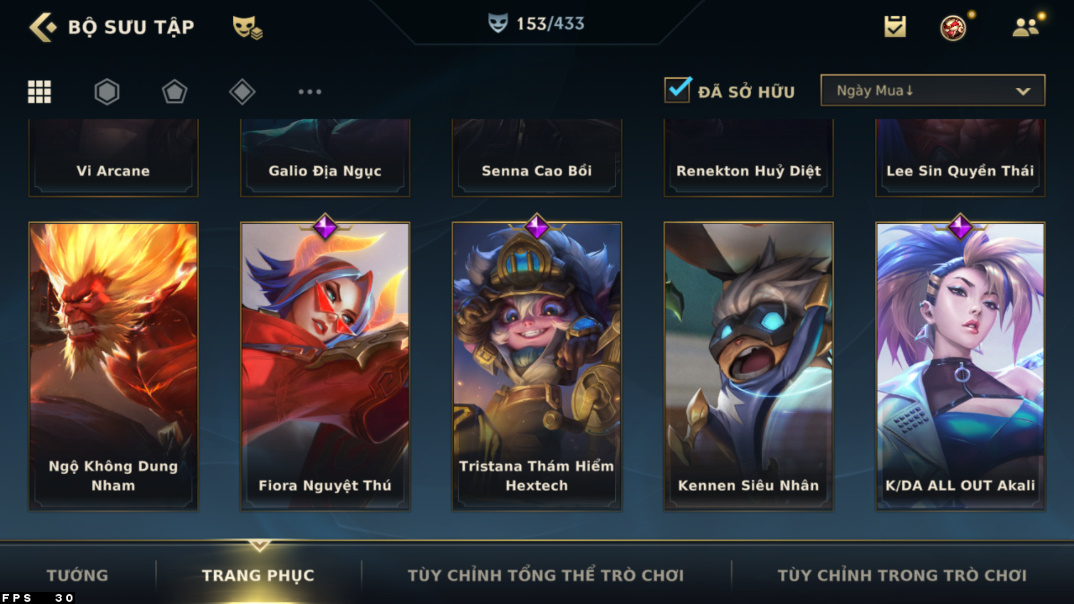Open more filters three-dot icon
1074x604 pixels.
(310, 91)
